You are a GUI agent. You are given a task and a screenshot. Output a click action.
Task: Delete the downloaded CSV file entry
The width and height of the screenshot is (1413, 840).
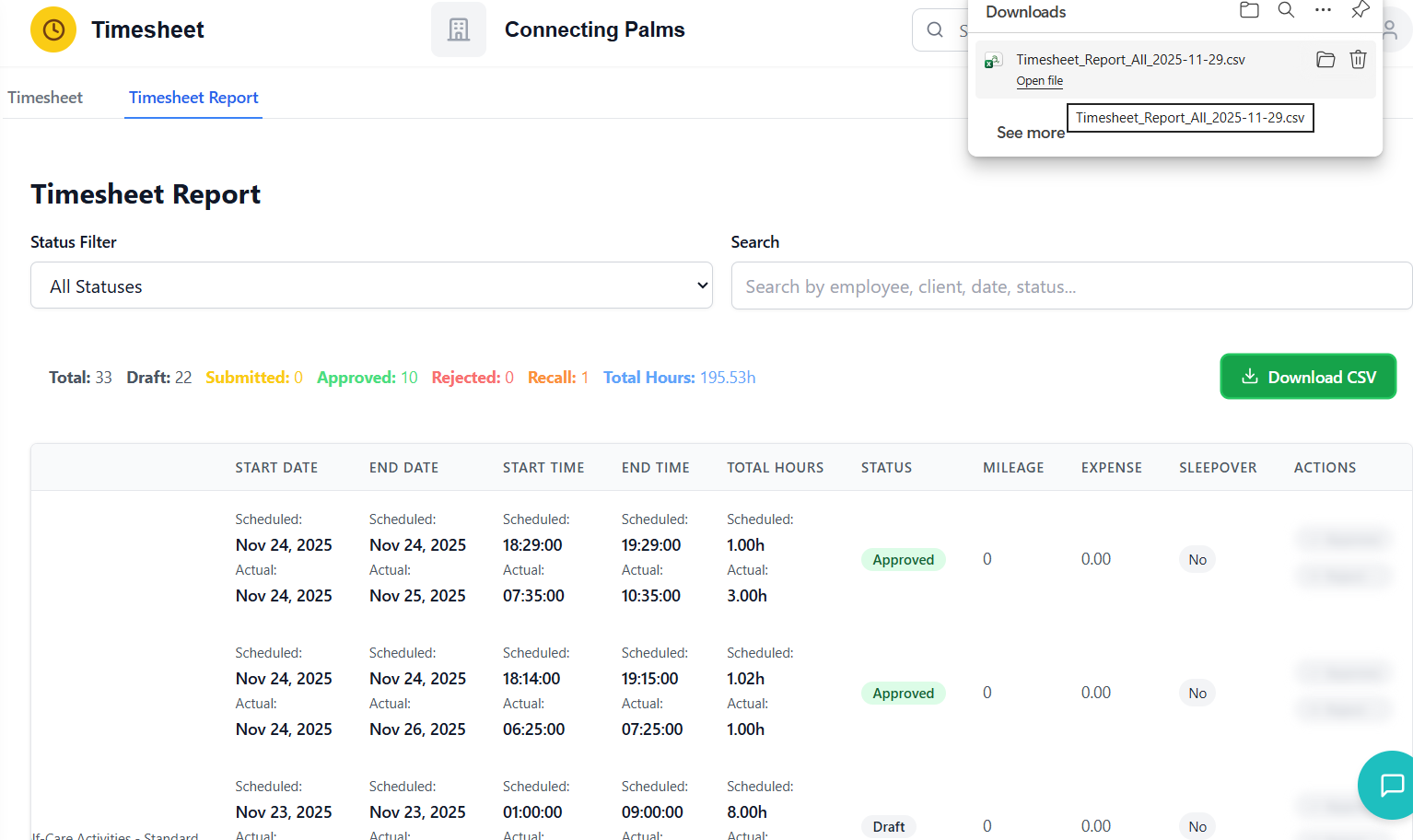click(1358, 60)
